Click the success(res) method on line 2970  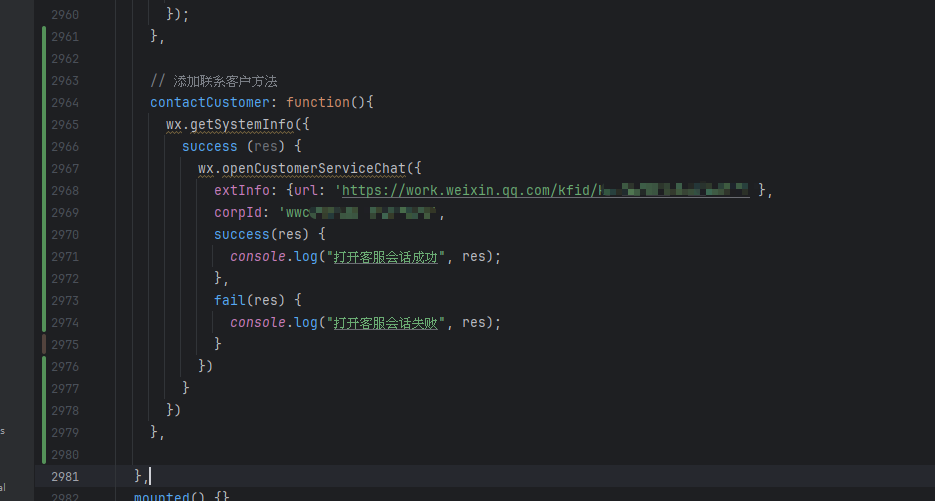[x=242, y=234]
